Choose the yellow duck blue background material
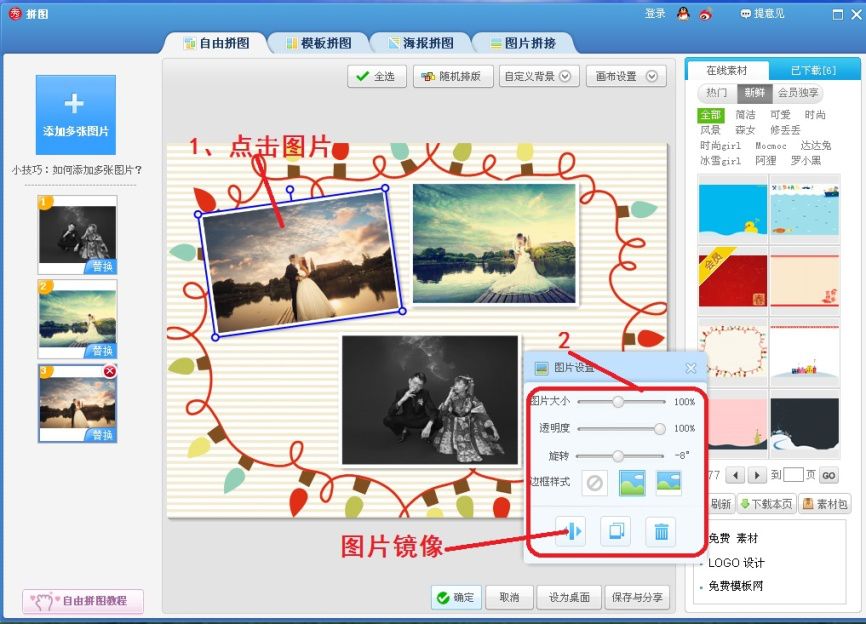Viewport: 866px width, 624px height. [x=733, y=210]
